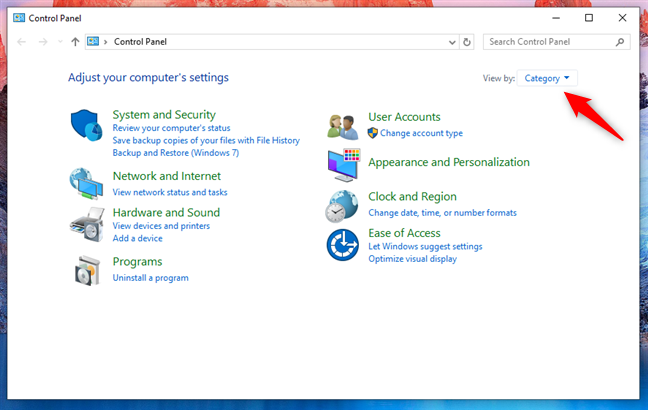Open the Appearance and Personalization monitor icon
Viewport: 648px width, 410px height.
pos(344,165)
